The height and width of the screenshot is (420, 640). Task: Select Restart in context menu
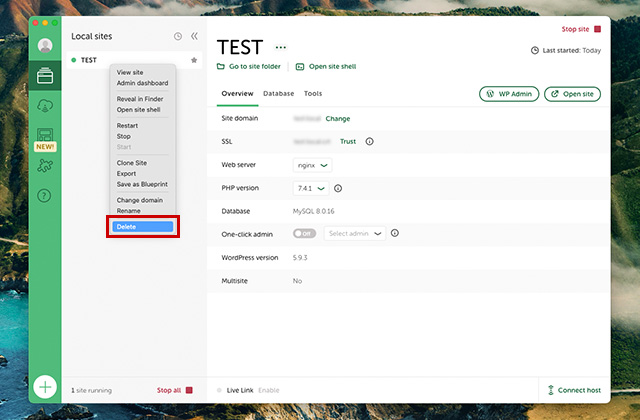pos(127,125)
